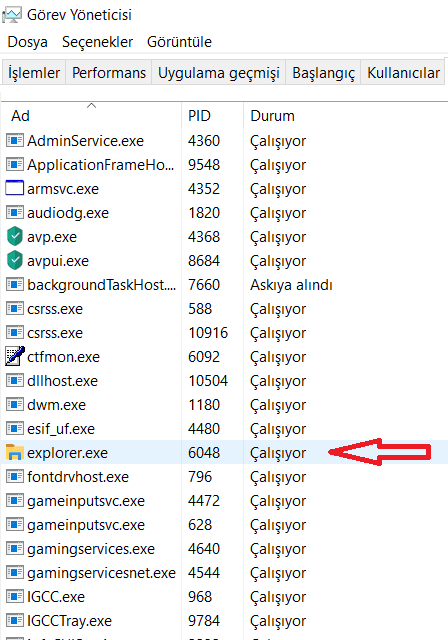Switch to the İşlemler tab
The width and height of the screenshot is (448, 640).
pyautogui.click(x=34, y=73)
